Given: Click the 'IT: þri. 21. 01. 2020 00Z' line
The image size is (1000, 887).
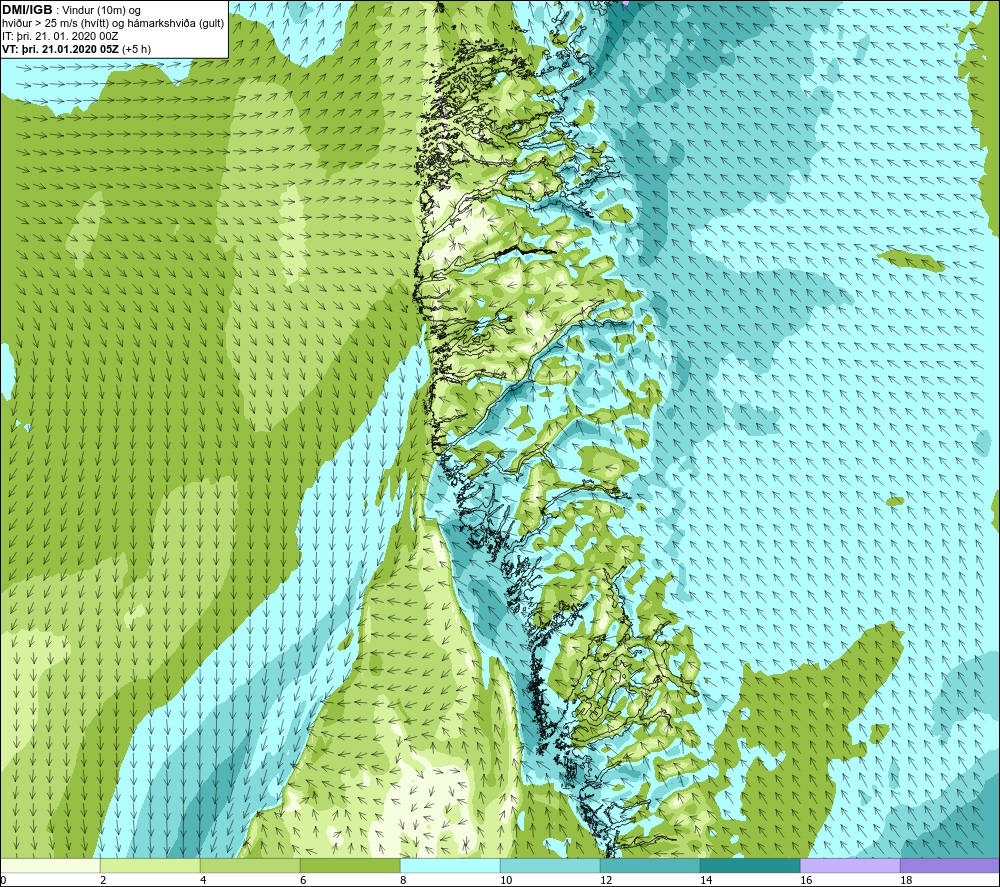Looking at the screenshot, I should 60,36.
